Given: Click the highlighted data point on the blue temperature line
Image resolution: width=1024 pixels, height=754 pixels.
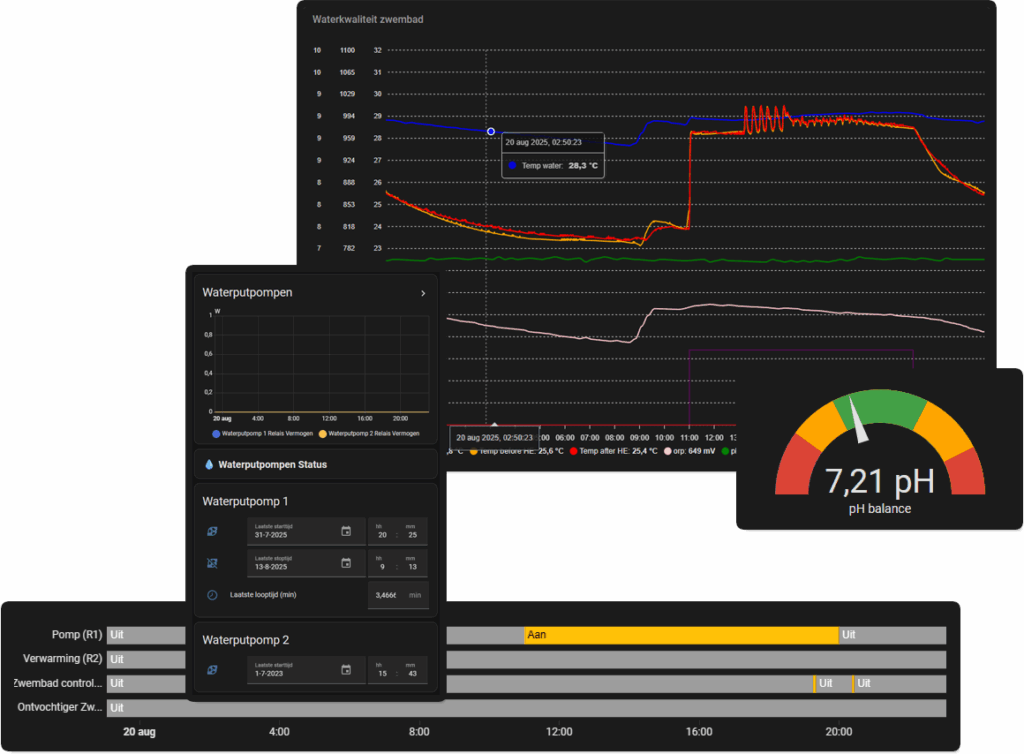Looking at the screenshot, I should (x=491, y=132).
